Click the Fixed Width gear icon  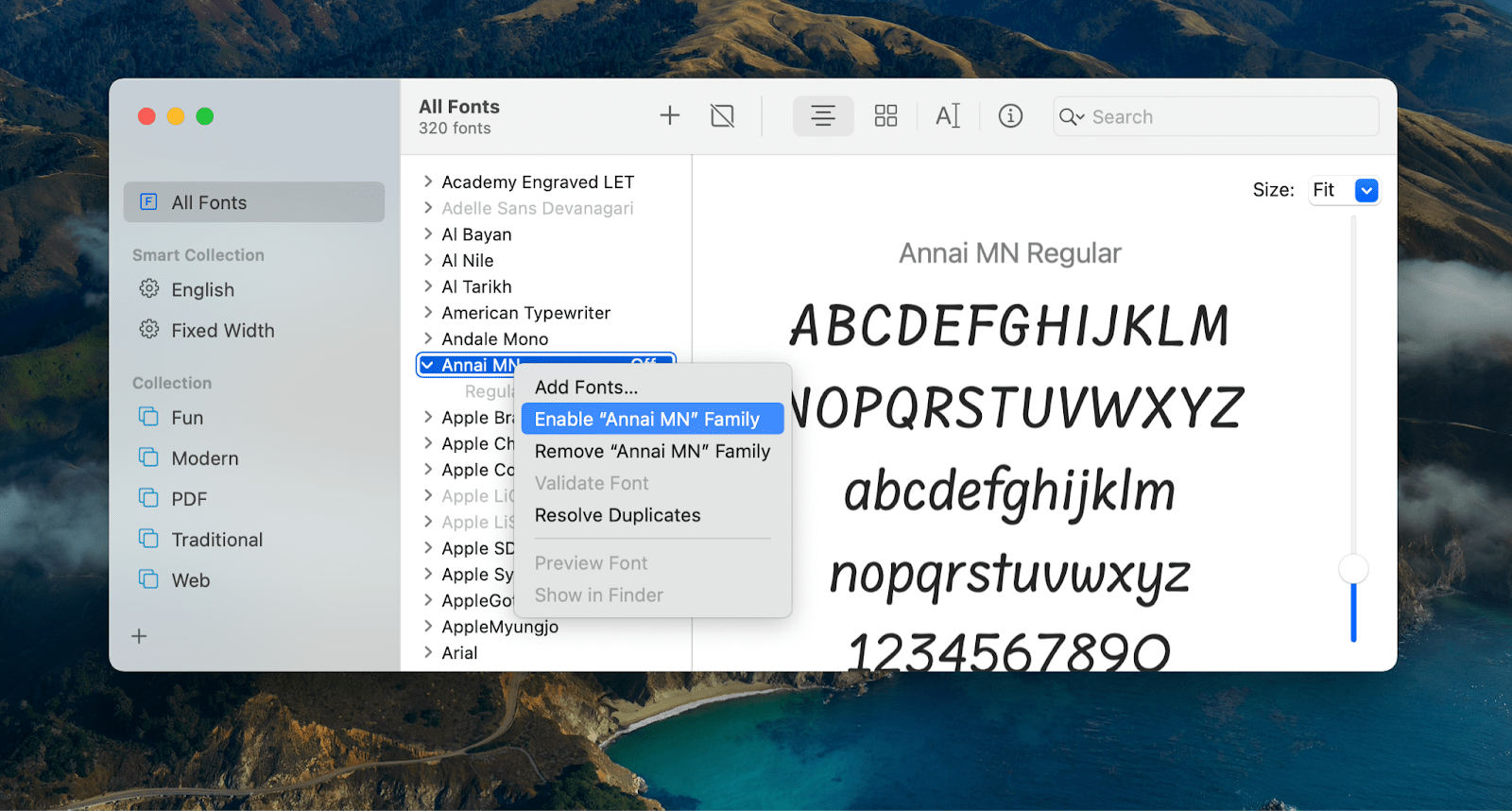point(149,329)
